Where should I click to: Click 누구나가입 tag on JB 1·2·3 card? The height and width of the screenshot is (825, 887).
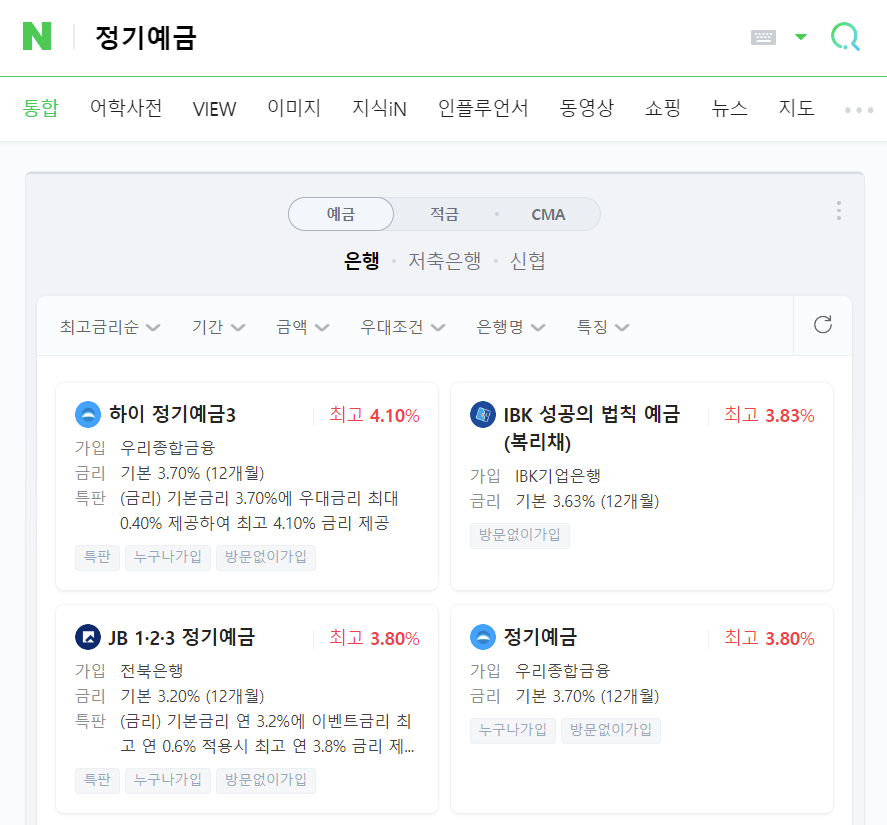168,780
